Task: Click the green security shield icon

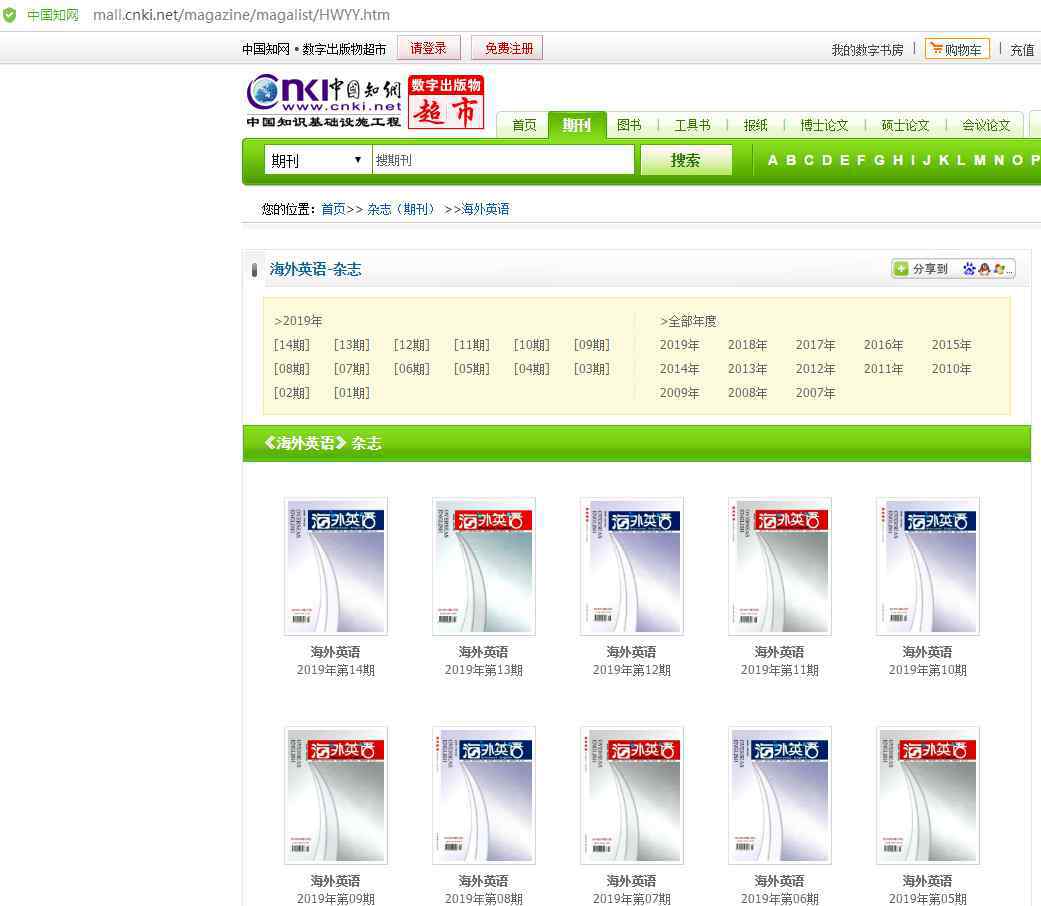Action: 9,15
